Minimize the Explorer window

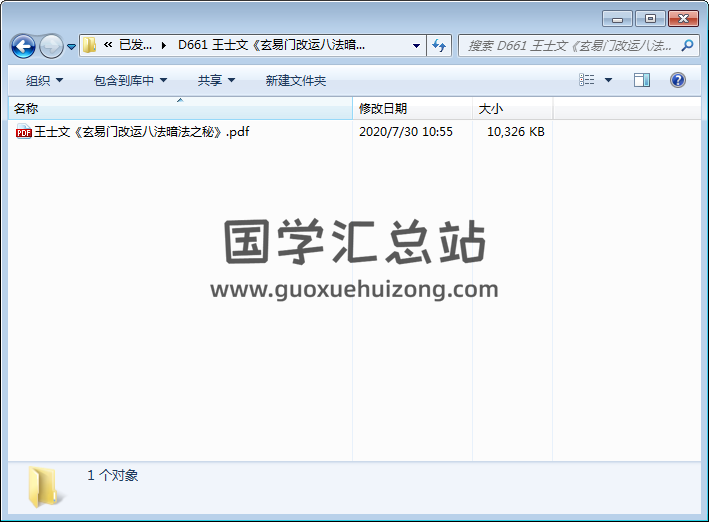617,19
